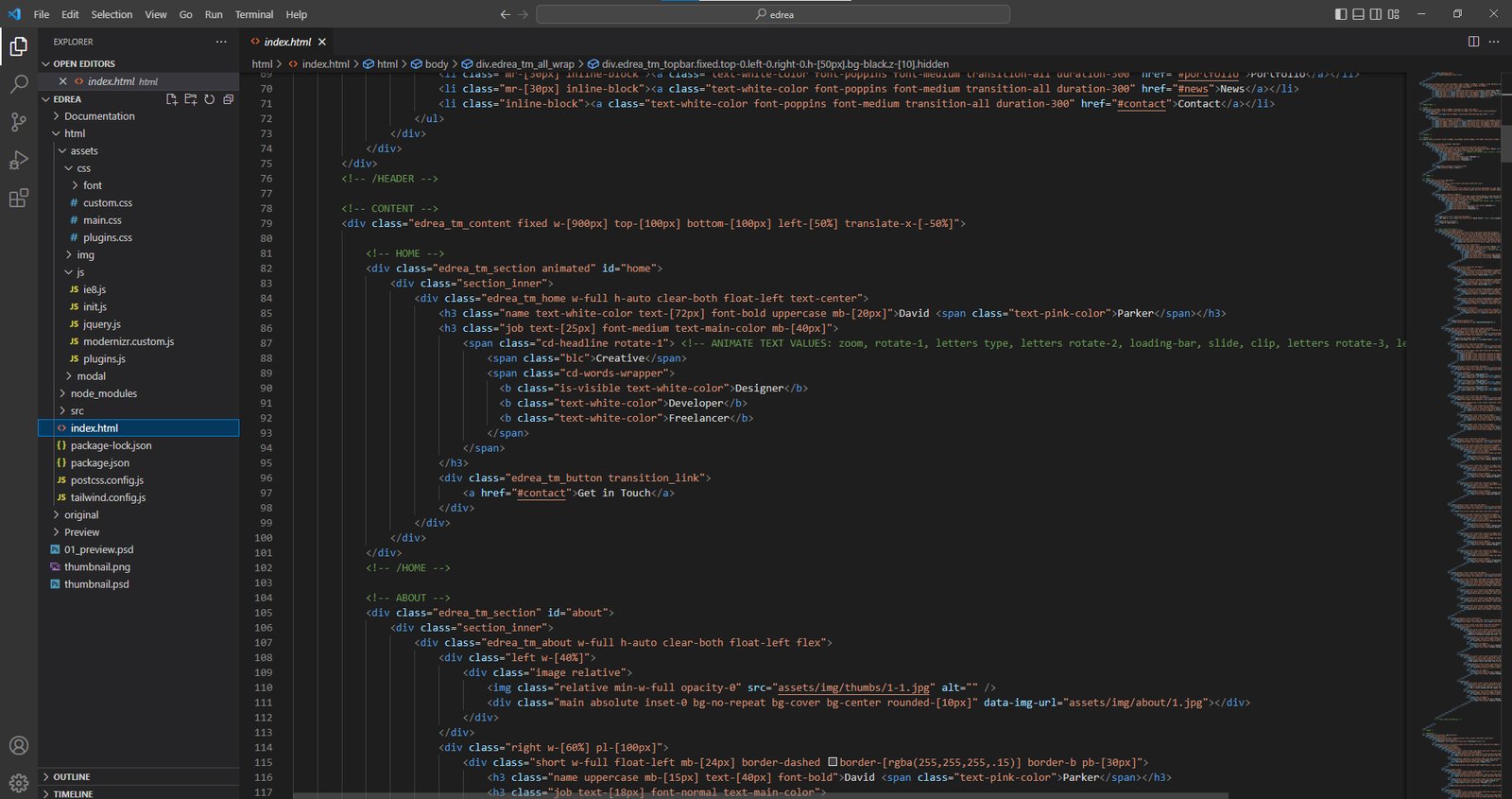Click the rgba border color swatch
1512x799 pixels.
[833, 762]
